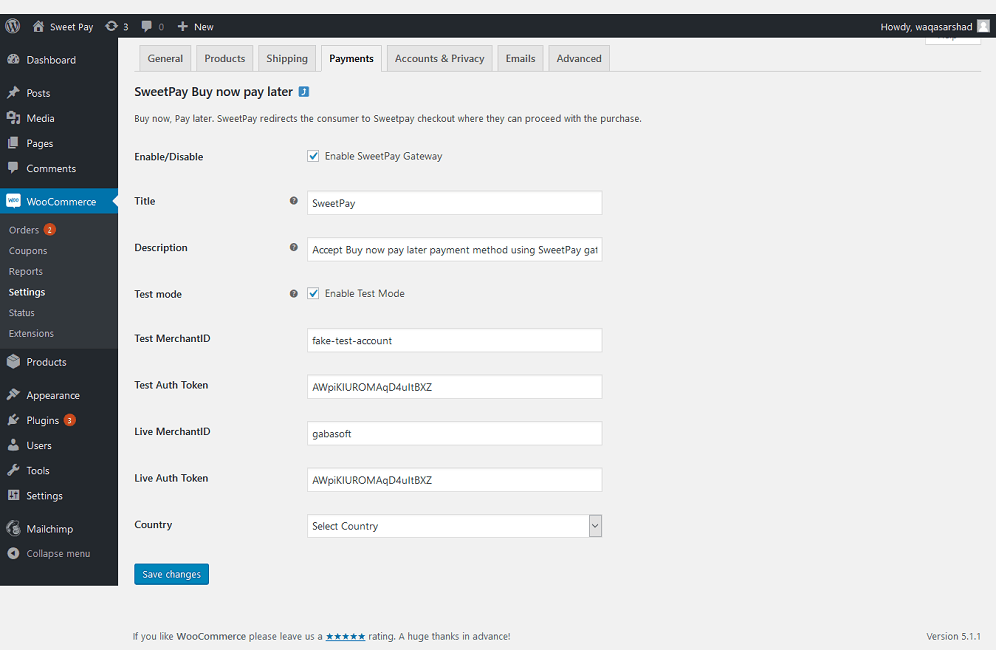Click into the Test MerchantID field
Viewport: 996px width, 650px height.
pyautogui.click(x=454, y=341)
